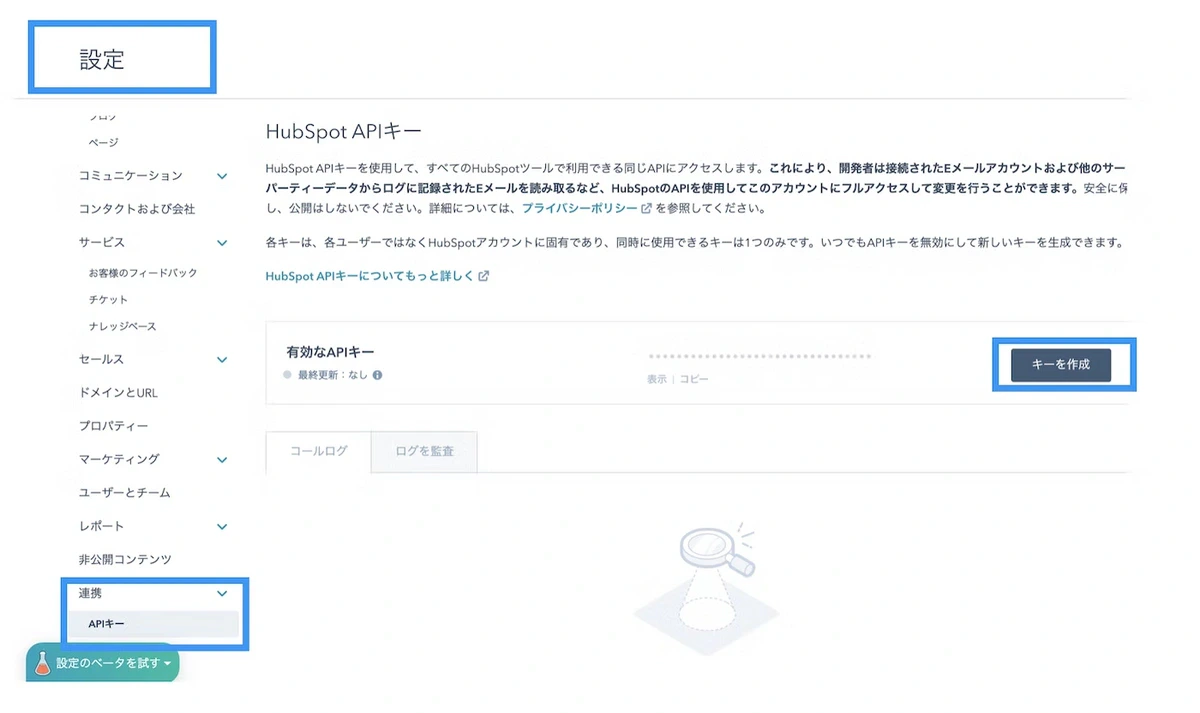Click the セールス sidebar label
Viewport: 1200px width, 713px height.
pos(102,360)
